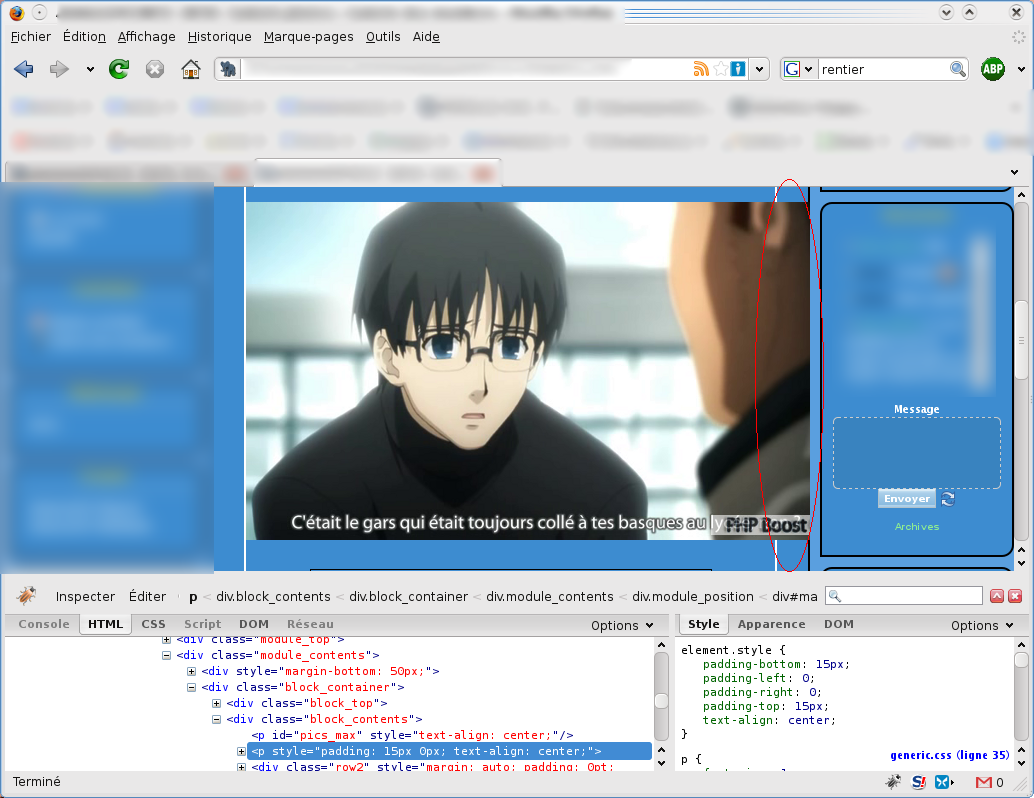1034x798 pixels.
Task: Click the RSS feed icon in address bar
Action: (x=700, y=69)
